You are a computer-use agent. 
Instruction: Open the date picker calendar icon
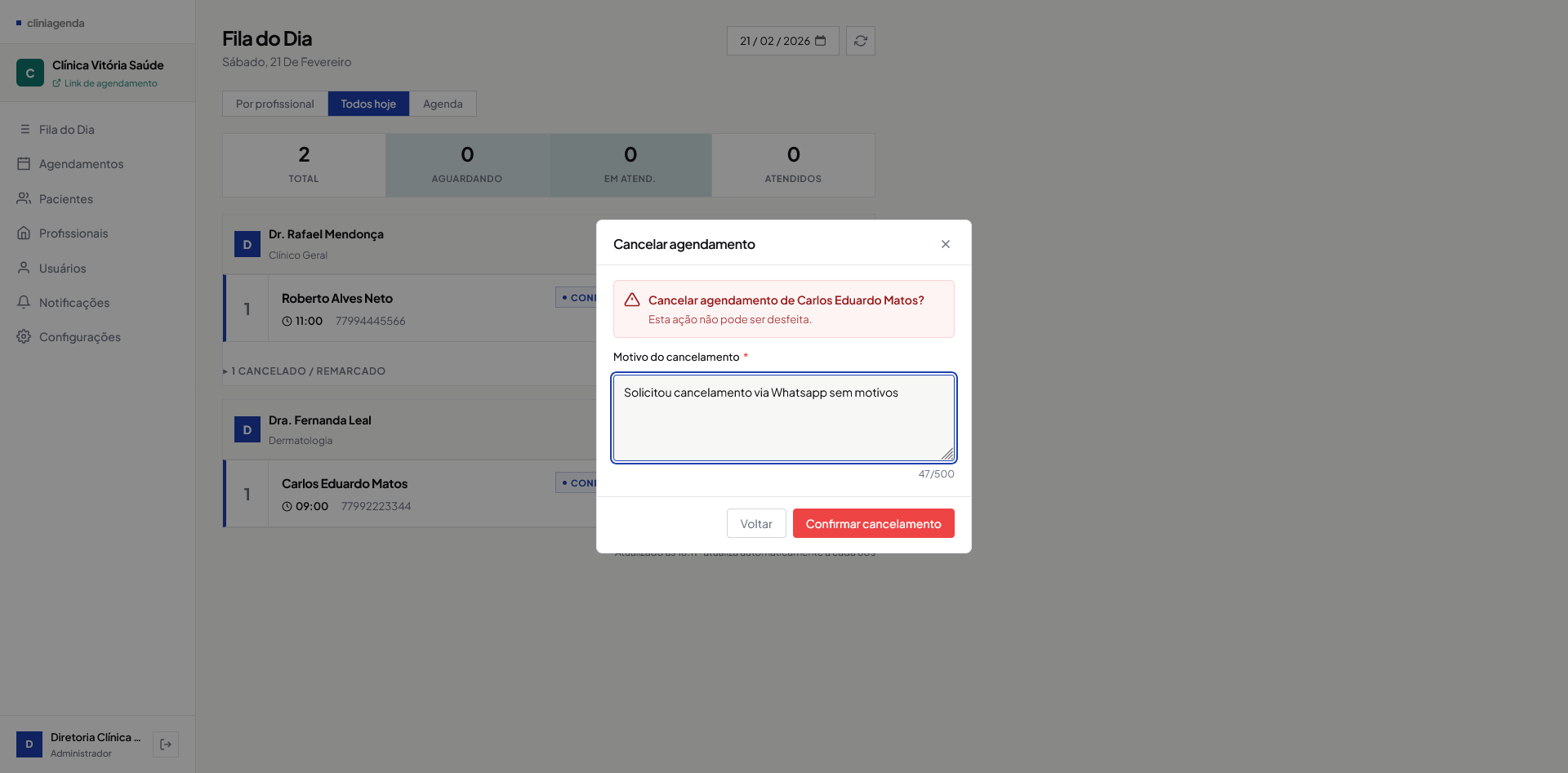click(x=822, y=40)
